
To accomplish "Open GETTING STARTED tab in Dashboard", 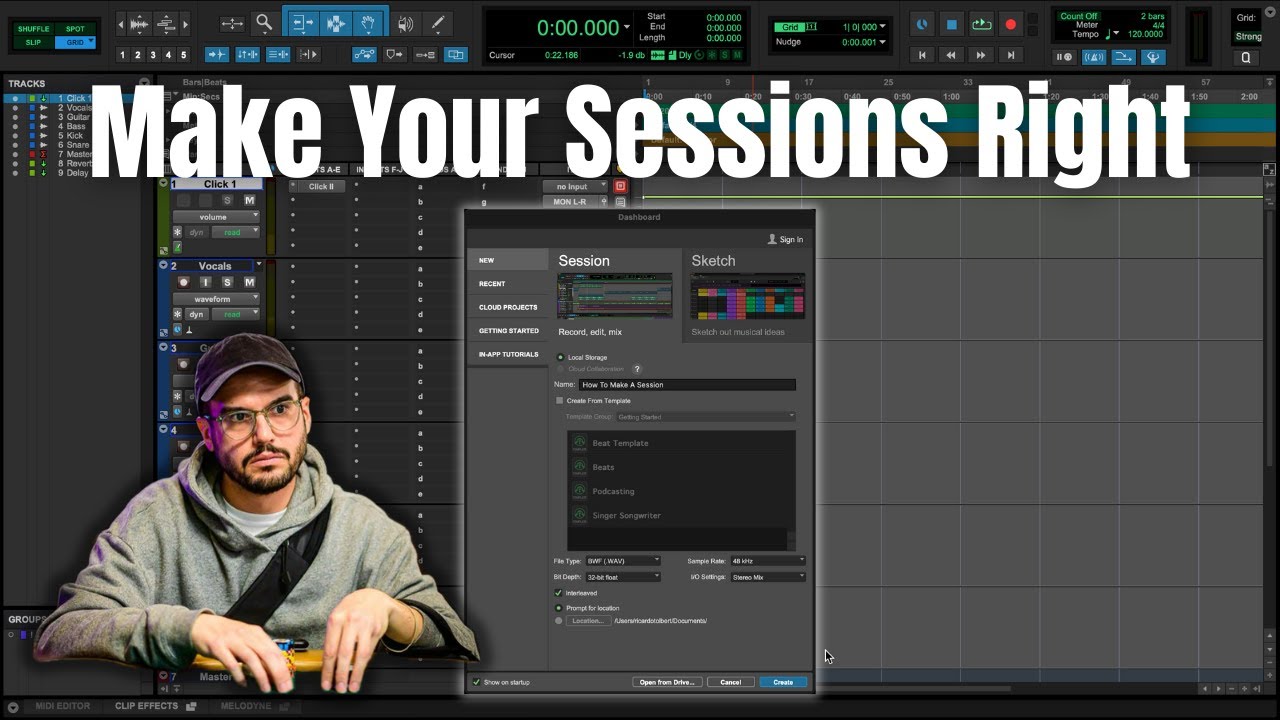I will click(507, 331).
